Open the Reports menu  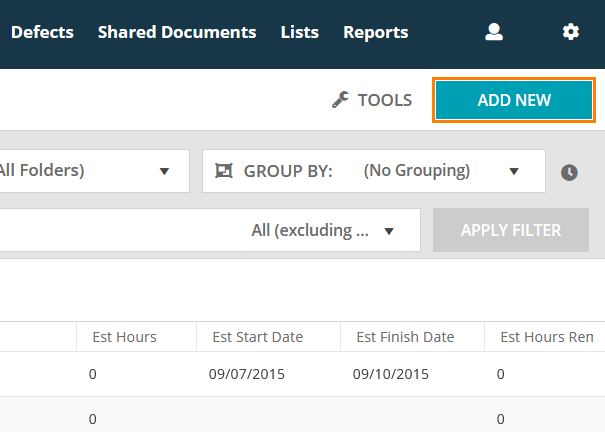point(375,32)
